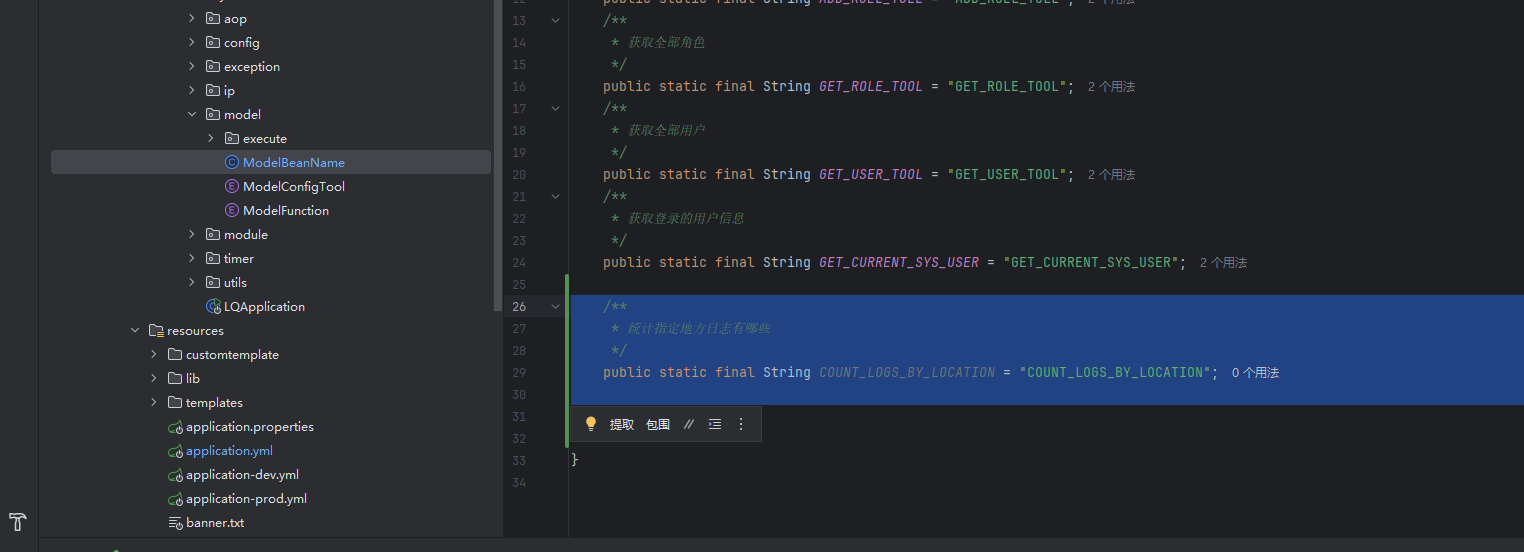This screenshot has height=552, width=1524.
Task: Click the yellow lightbulb quick-fix icon
Action: pyautogui.click(x=591, y=424)
